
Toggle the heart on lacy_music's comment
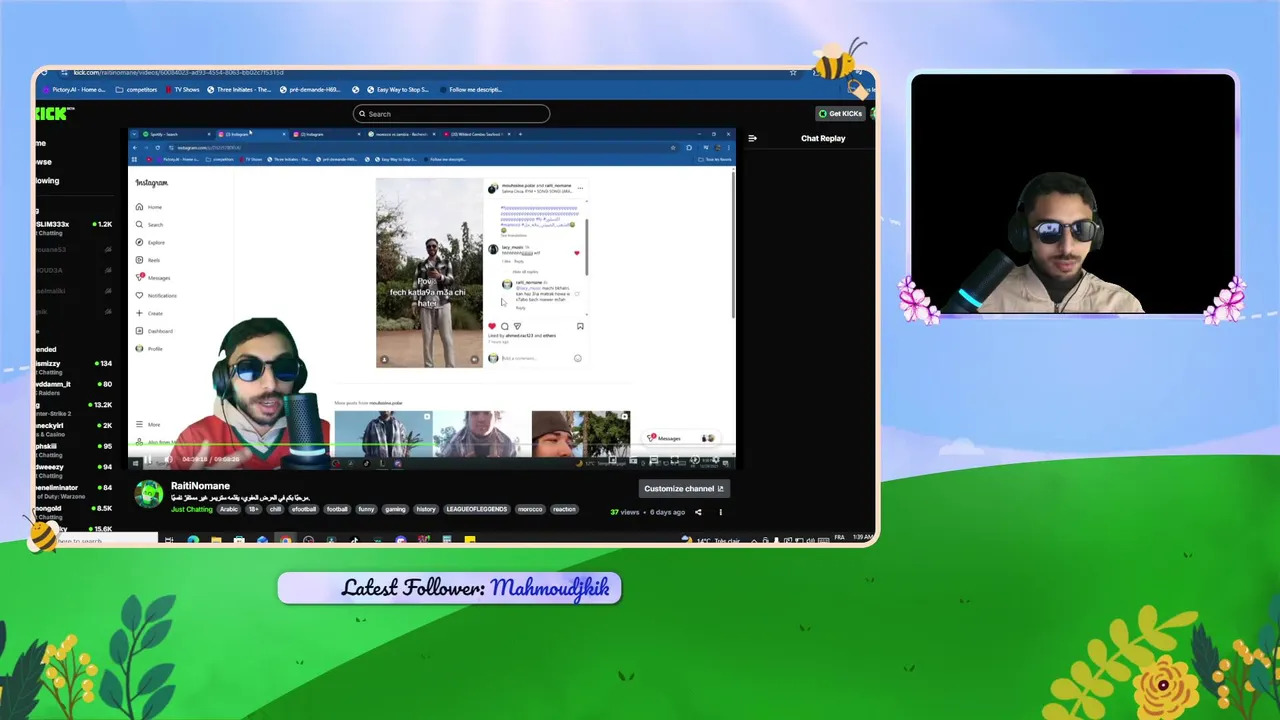point(577,253)
